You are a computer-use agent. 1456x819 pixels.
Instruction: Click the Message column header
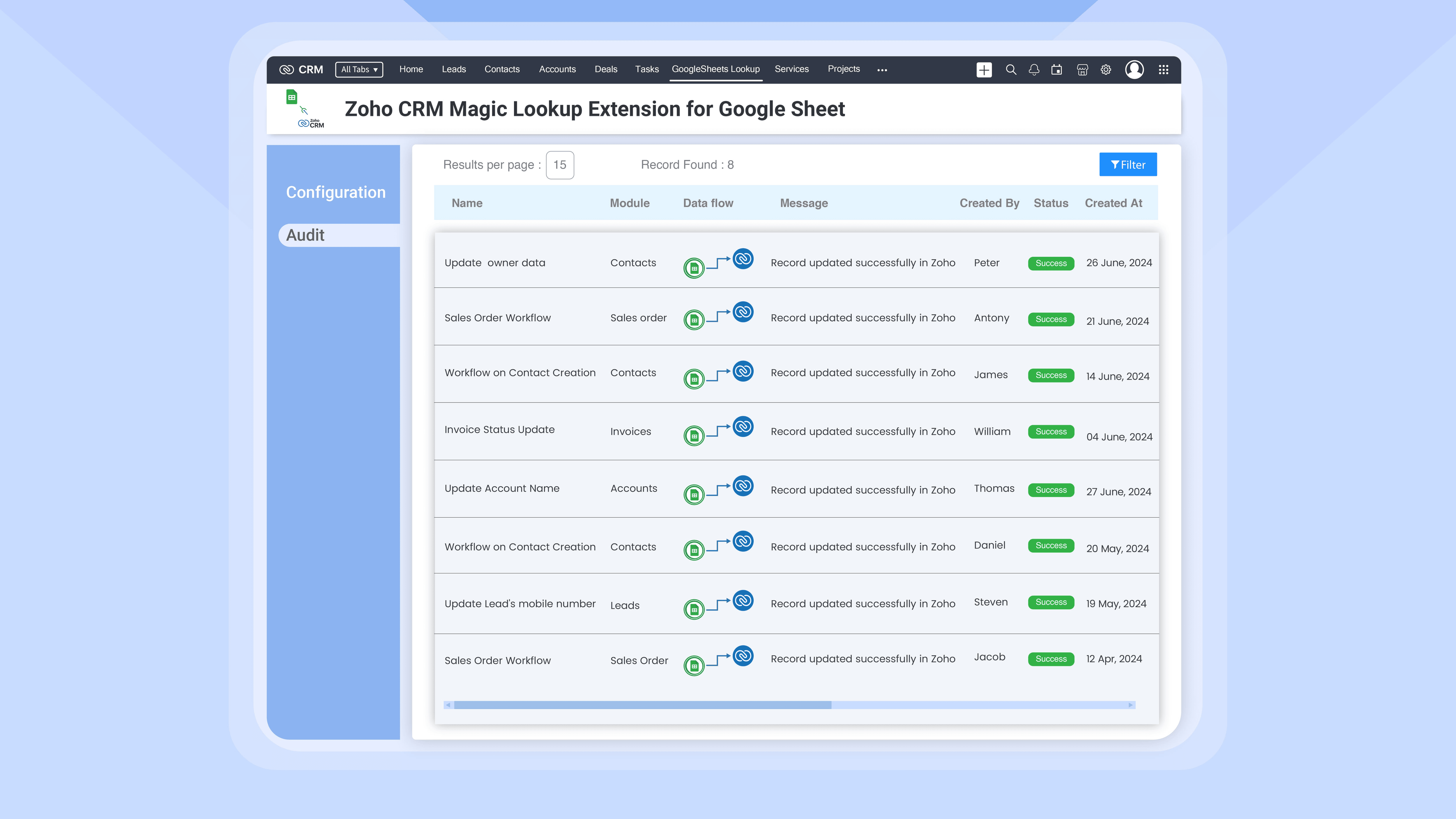pyautogui.click(x=804, y=204)
